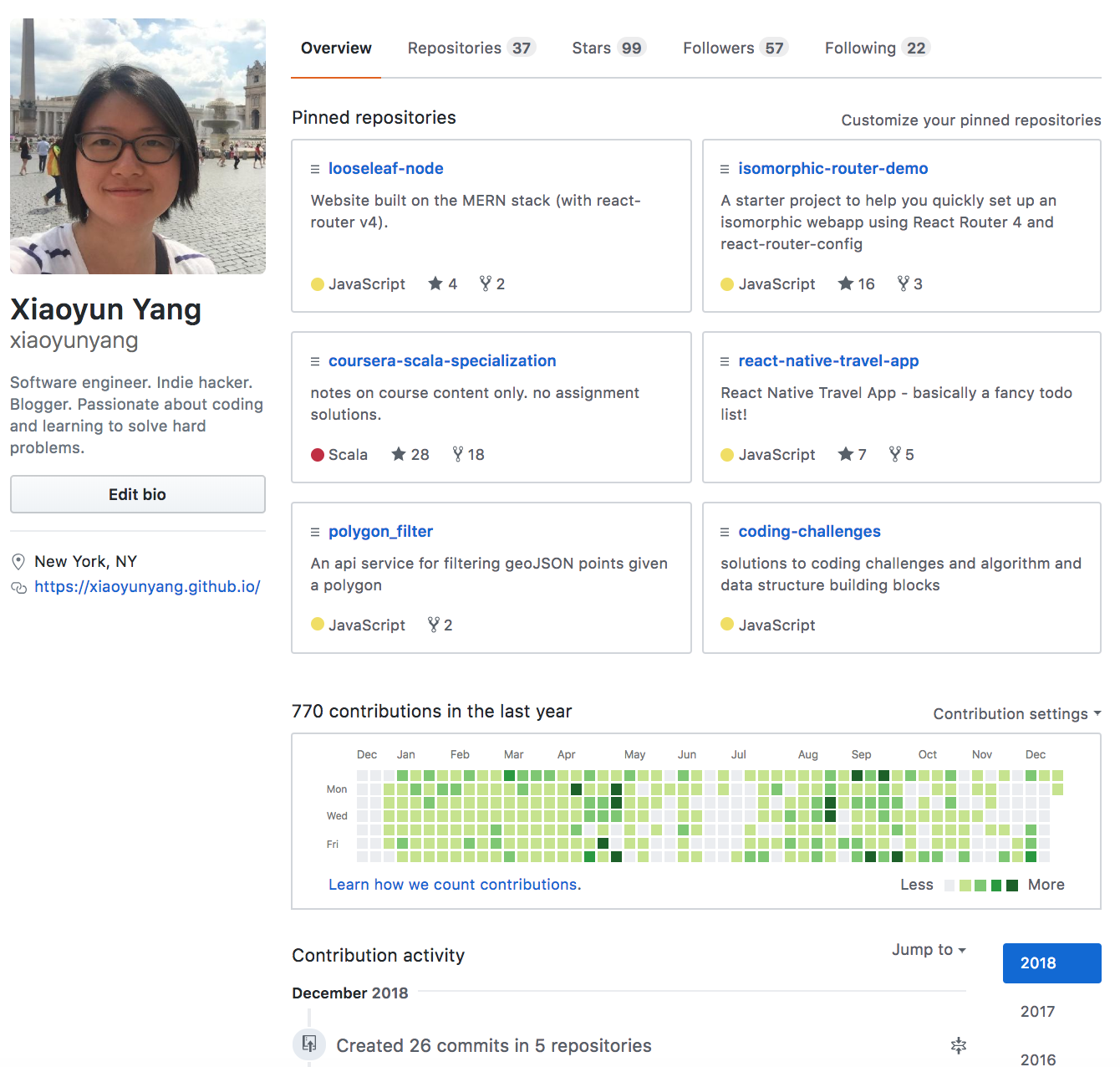1120x1067 pixels.
Task: Switch to the Overview tab
Action: coord(336,48)
